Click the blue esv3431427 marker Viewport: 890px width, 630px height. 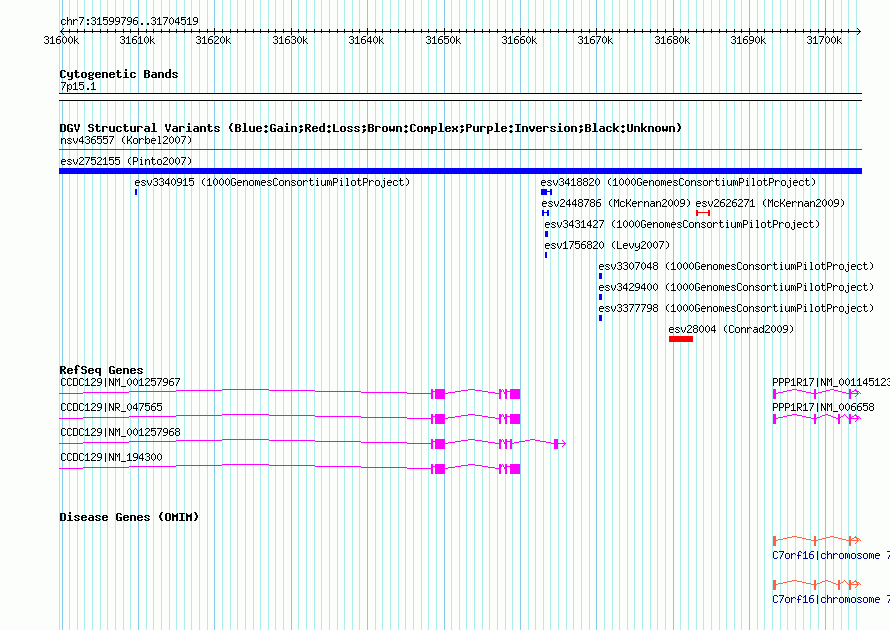tap(546, 234)
